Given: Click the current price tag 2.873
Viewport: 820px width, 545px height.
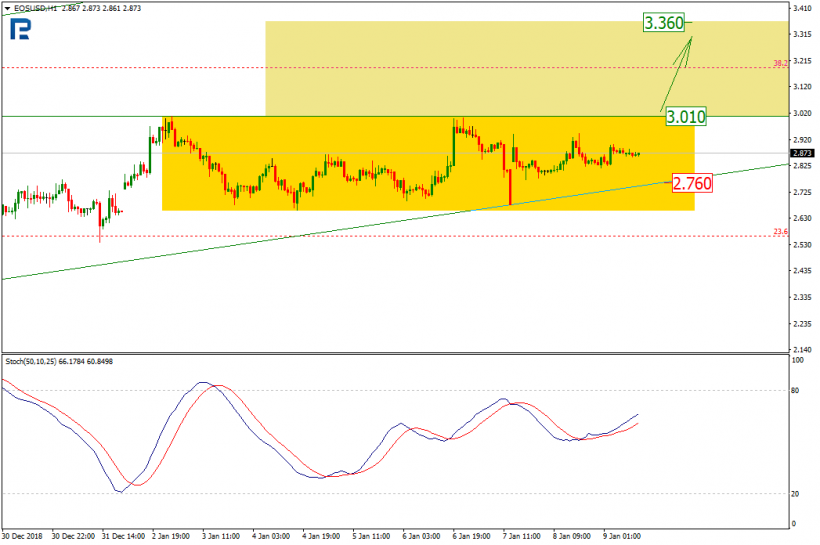Looking at the screenshot, I should 801,153.
